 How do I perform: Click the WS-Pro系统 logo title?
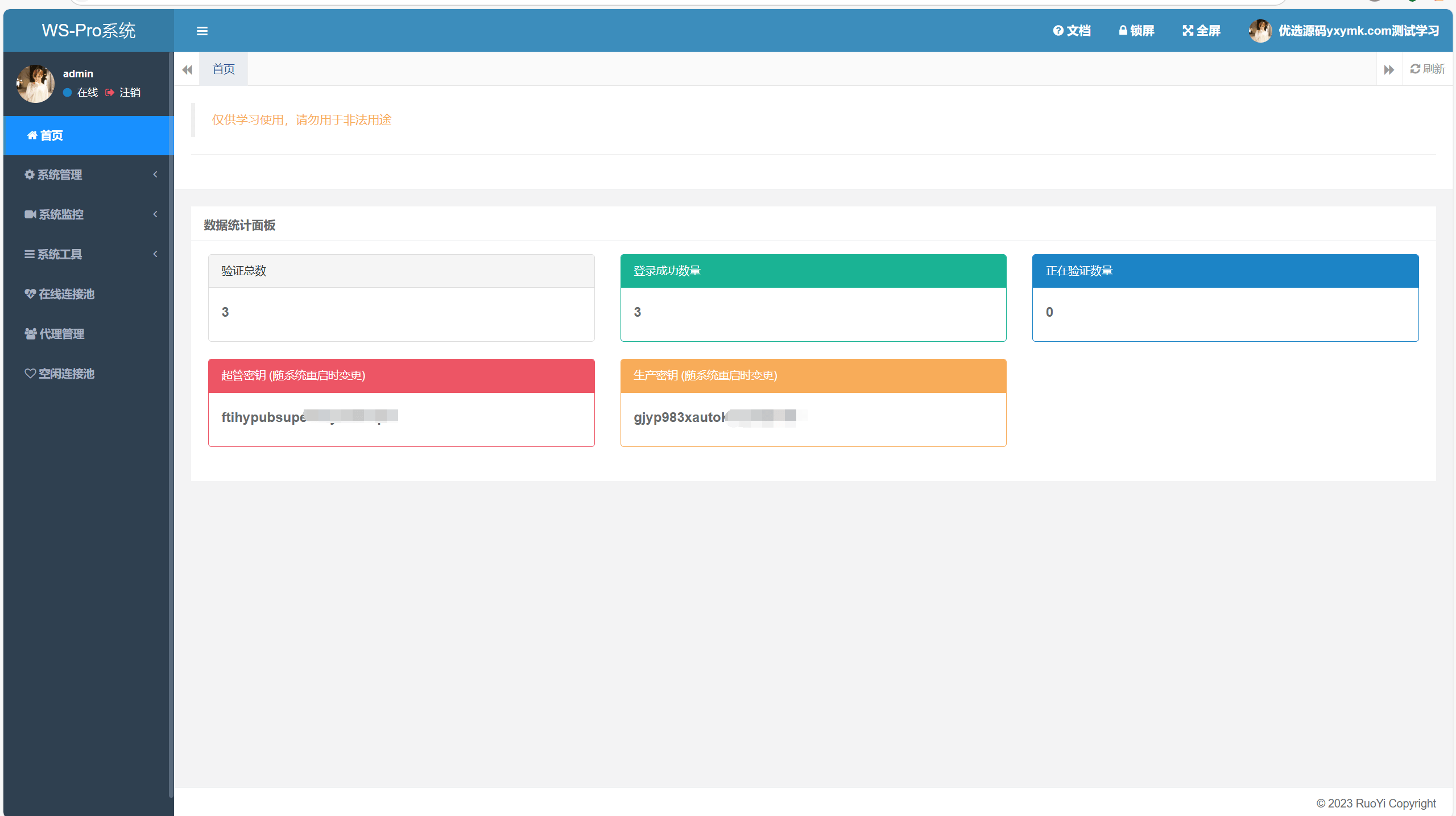point(89,31)
